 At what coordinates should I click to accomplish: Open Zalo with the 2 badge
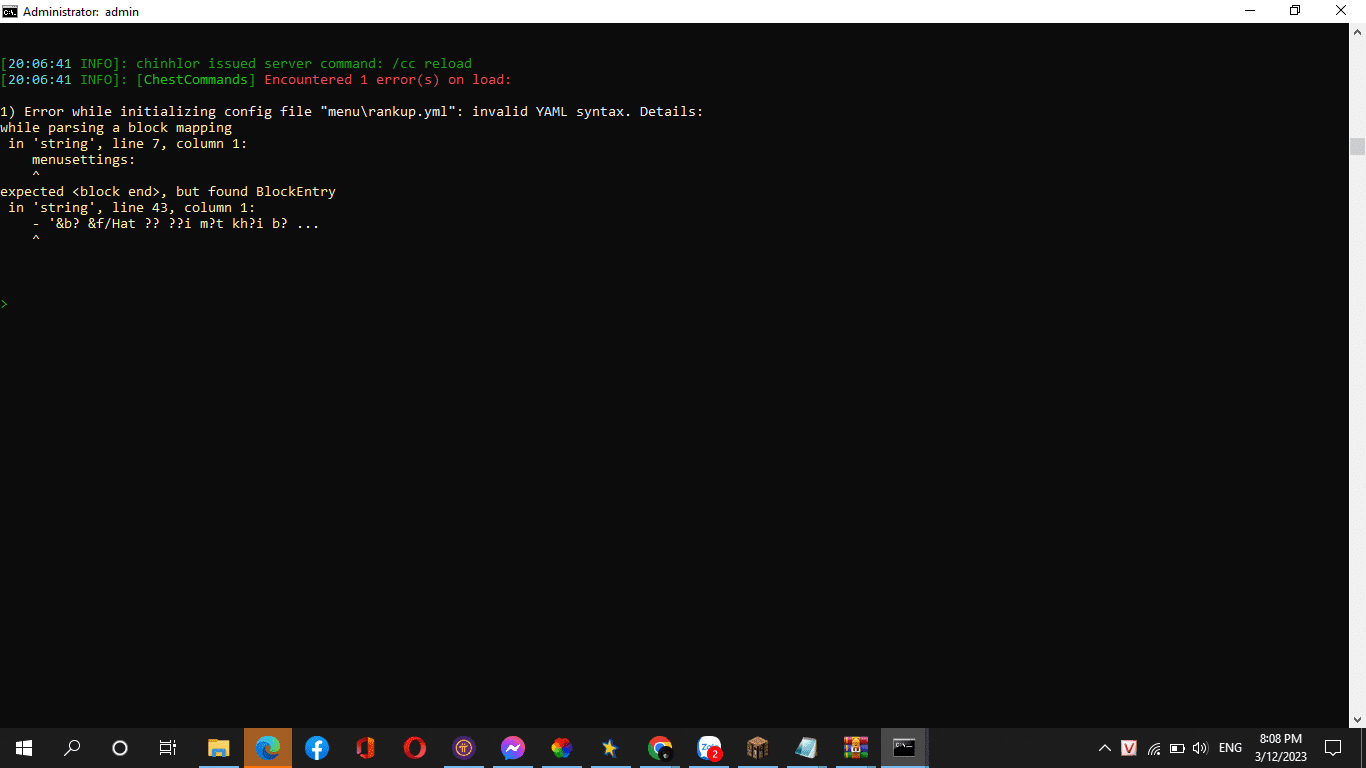[708, 748]
